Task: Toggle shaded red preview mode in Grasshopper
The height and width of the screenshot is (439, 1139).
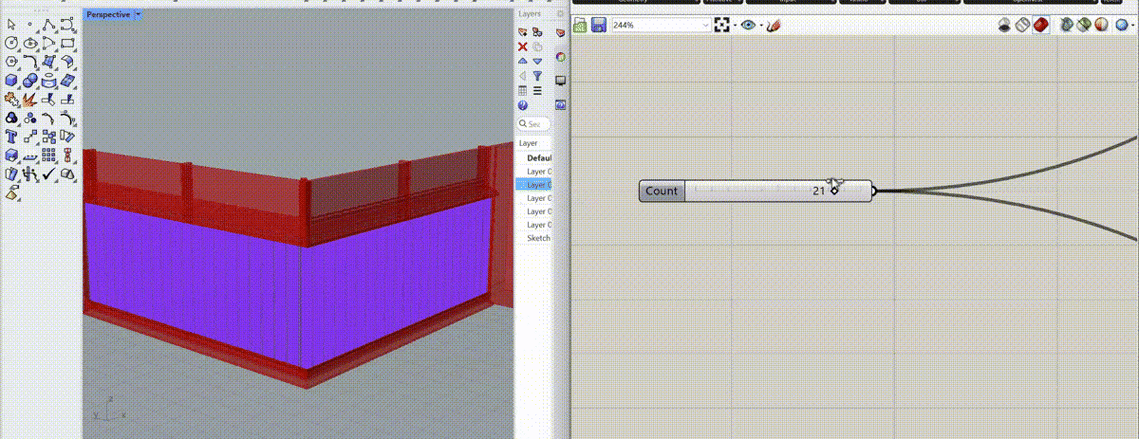Action: (1041, 25)
